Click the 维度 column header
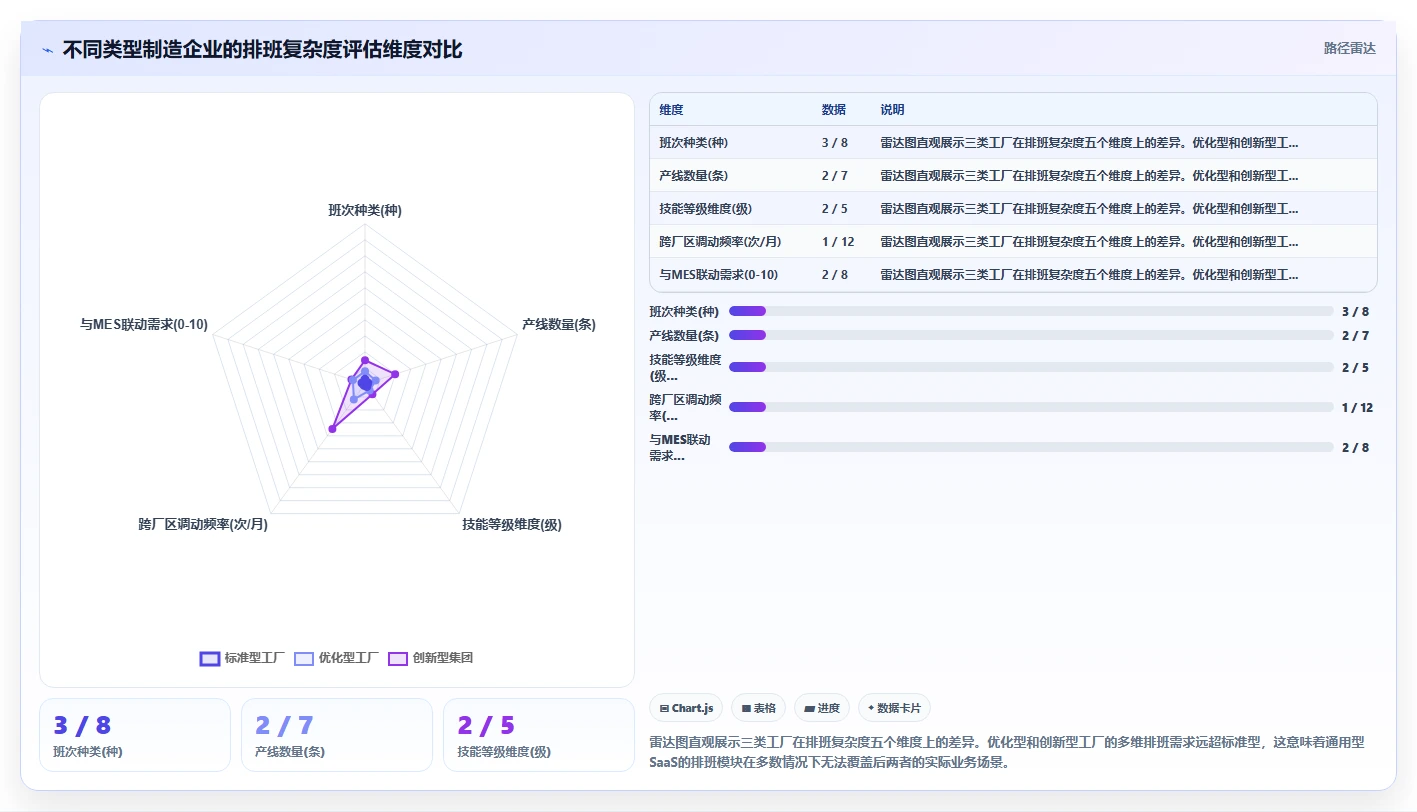 [x=672, y=110]
